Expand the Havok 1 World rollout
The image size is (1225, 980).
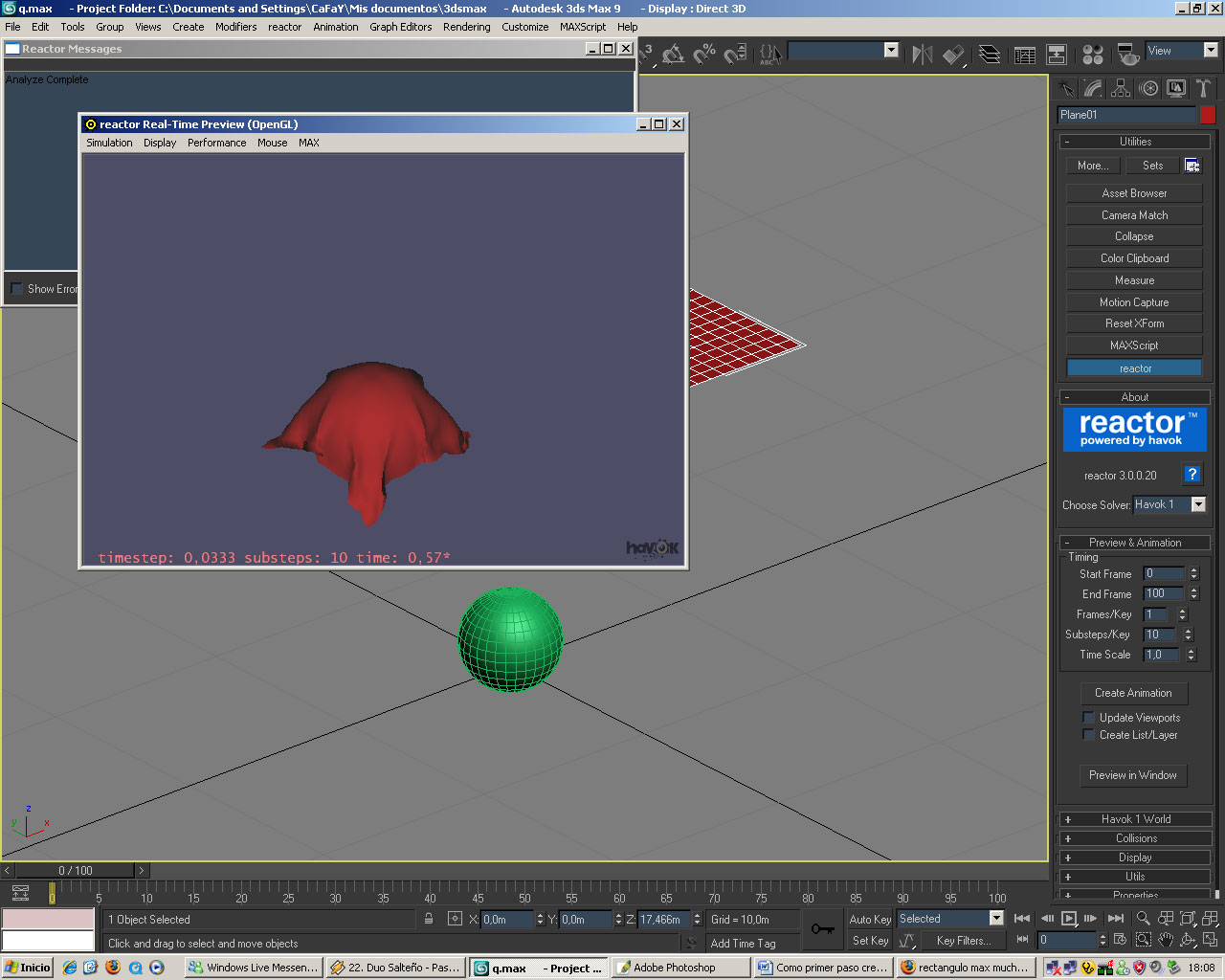(x=1135, y=819)
